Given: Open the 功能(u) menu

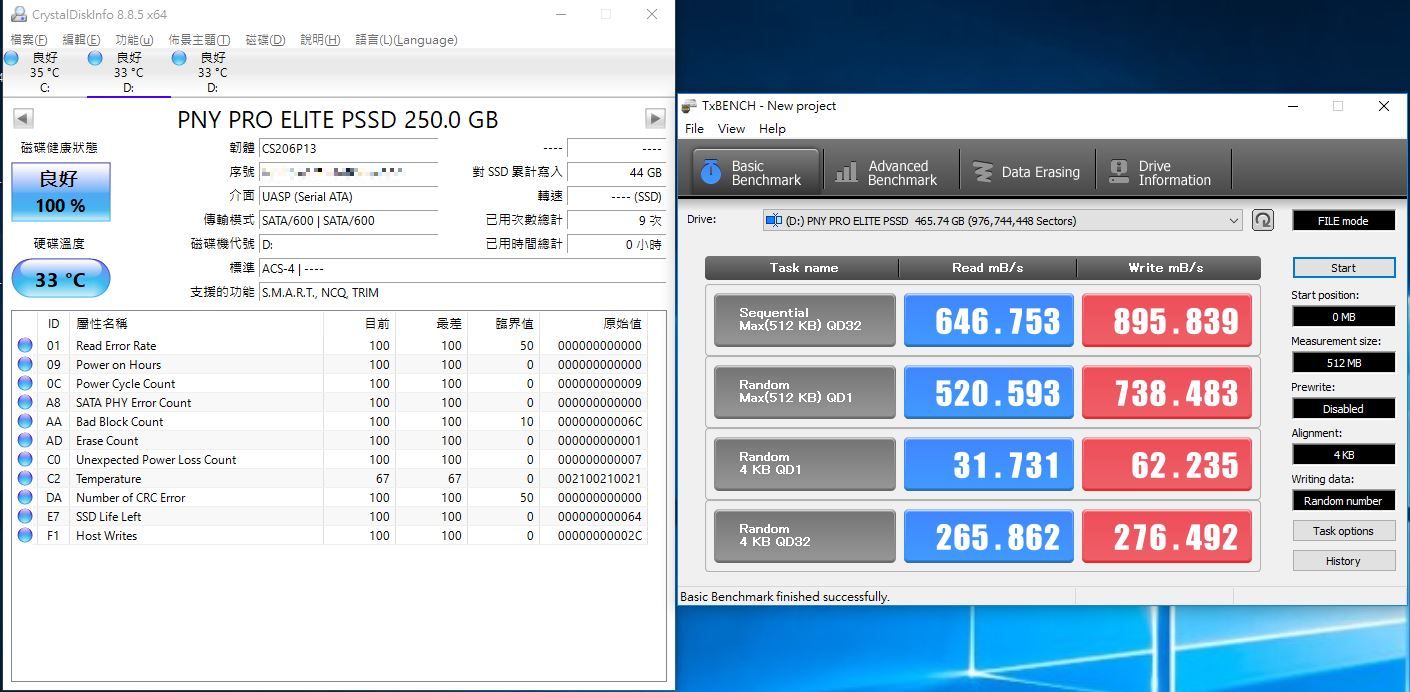Looking at the screenshot, I should 134,40.
